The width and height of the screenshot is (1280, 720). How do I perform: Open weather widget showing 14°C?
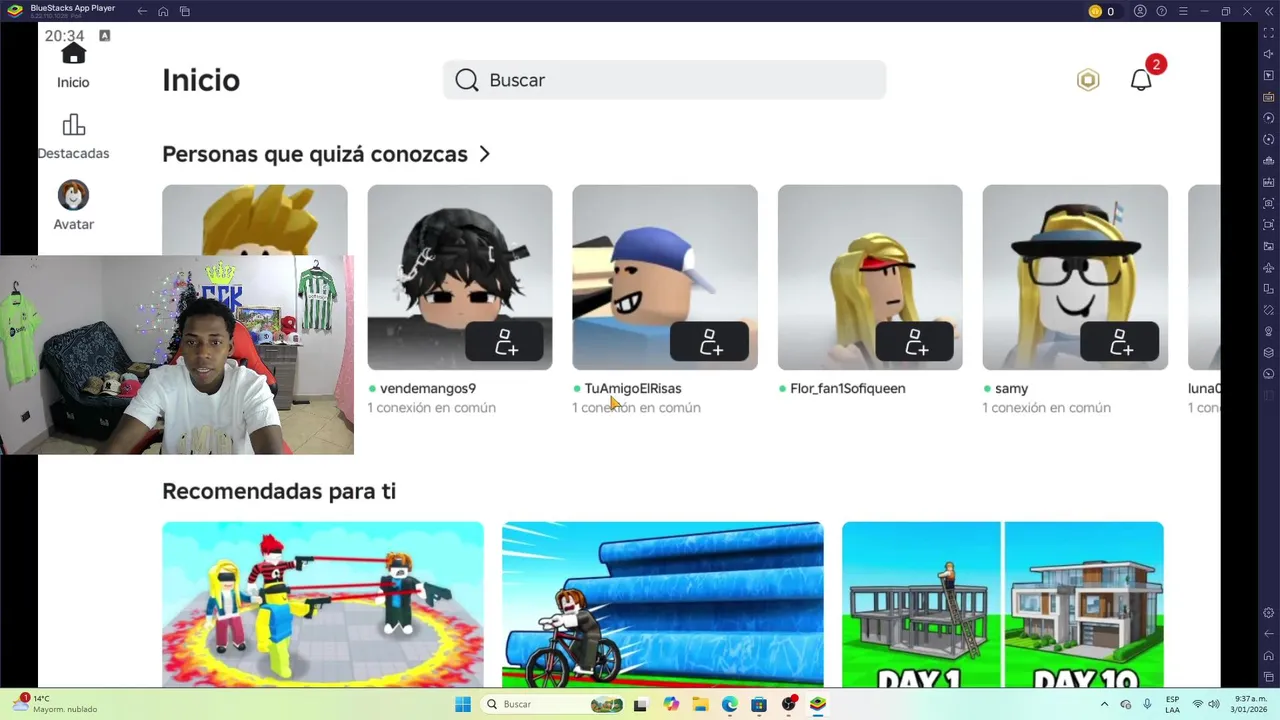pyautogui.click(x=55, y=704)
